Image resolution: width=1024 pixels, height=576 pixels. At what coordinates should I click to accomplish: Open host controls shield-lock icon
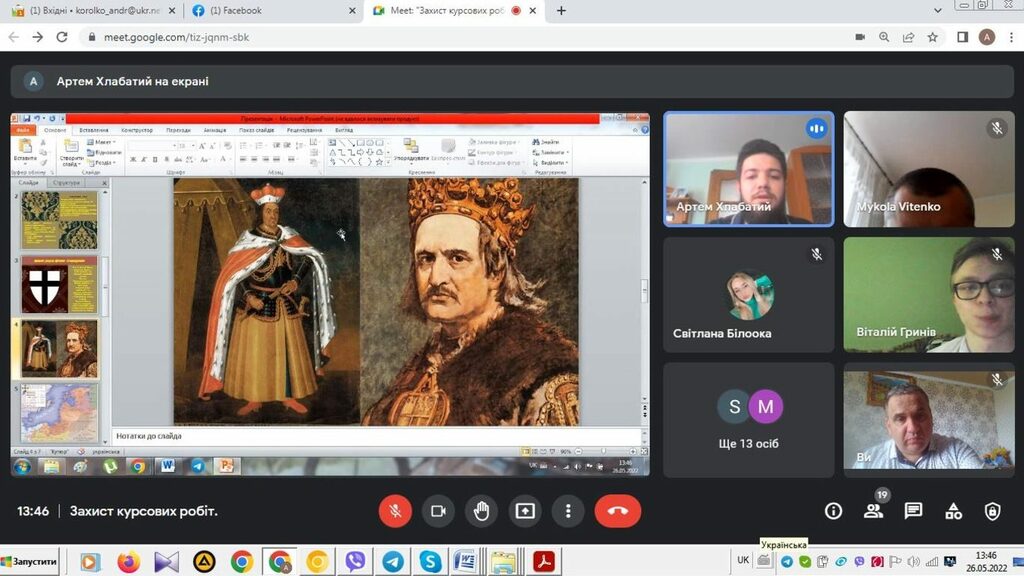[992, 511]
